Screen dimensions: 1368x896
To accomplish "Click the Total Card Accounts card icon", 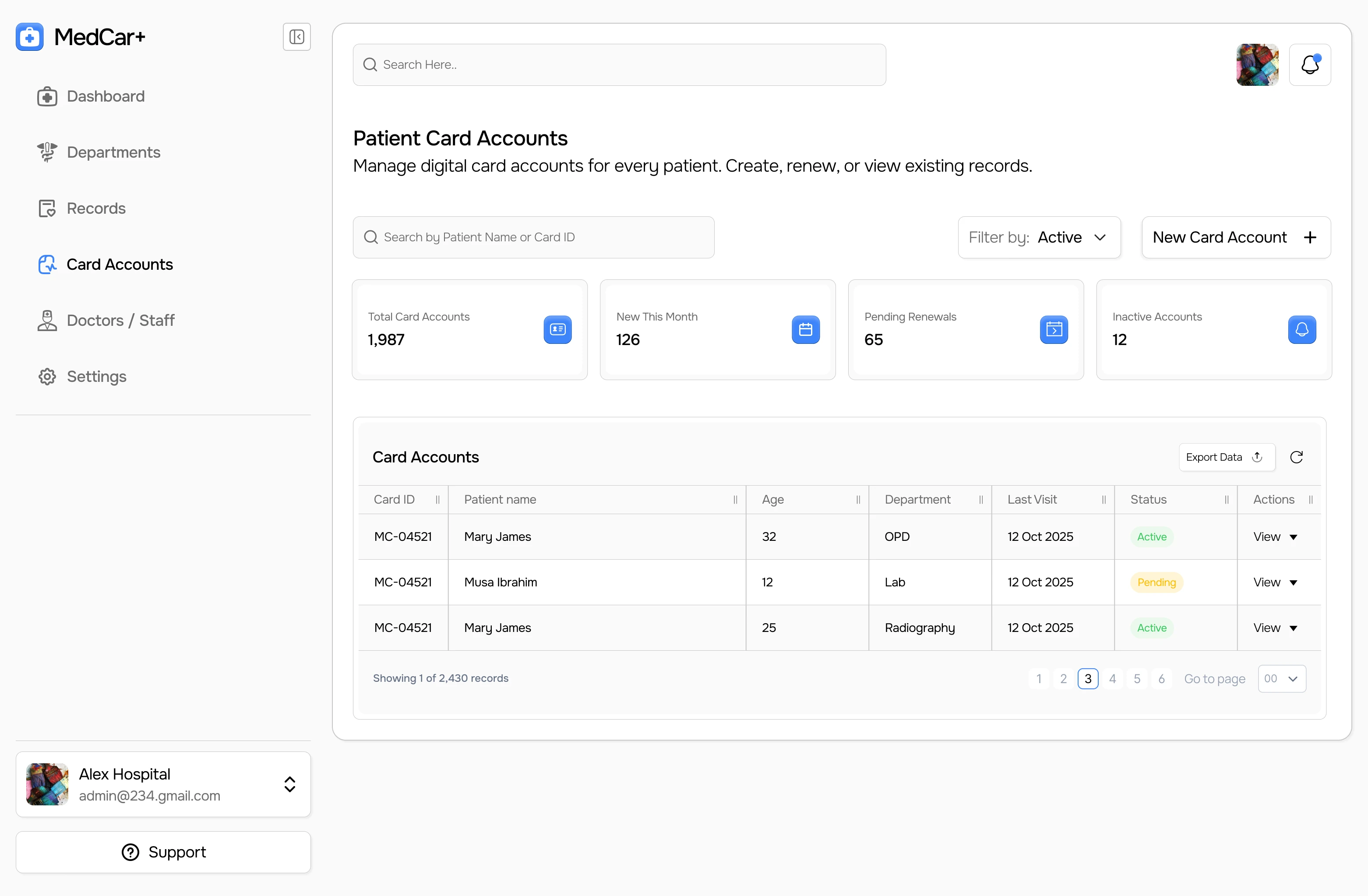I will 557,329.
